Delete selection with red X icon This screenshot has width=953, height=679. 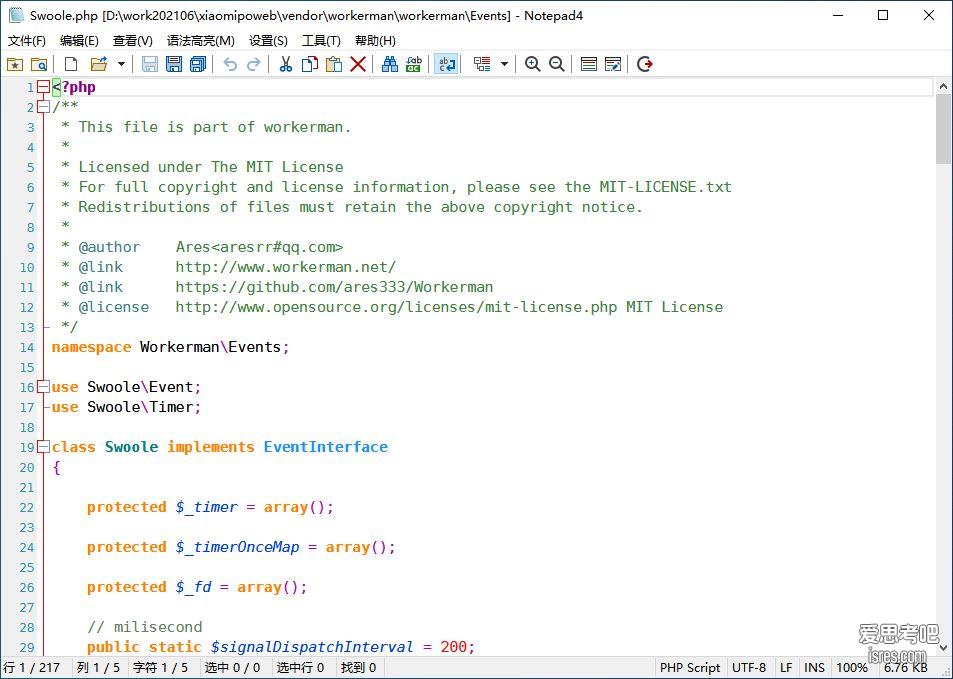coord(358,64)
